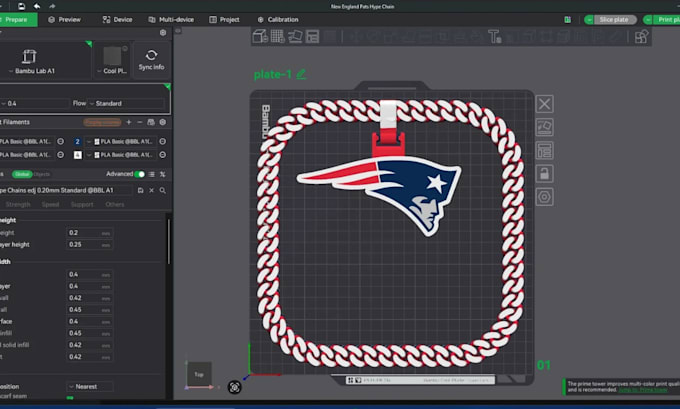The height and width of the screenshot is (409, 680).
Task: Open the Add model cube icon in toolbar
Action: 260,36
